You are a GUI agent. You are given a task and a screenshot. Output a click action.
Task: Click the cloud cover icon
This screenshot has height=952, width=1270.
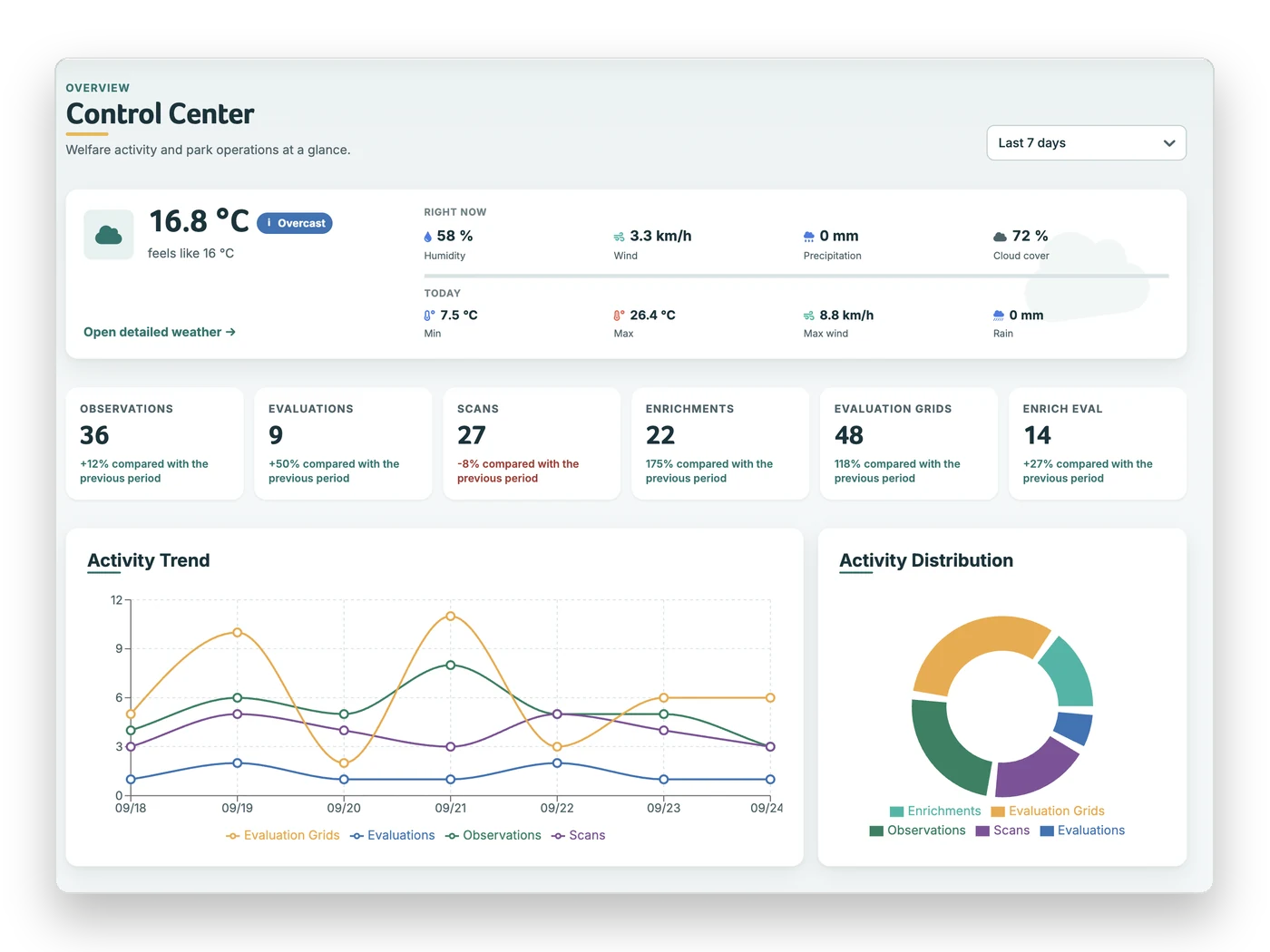click(x=1000, y=237)
